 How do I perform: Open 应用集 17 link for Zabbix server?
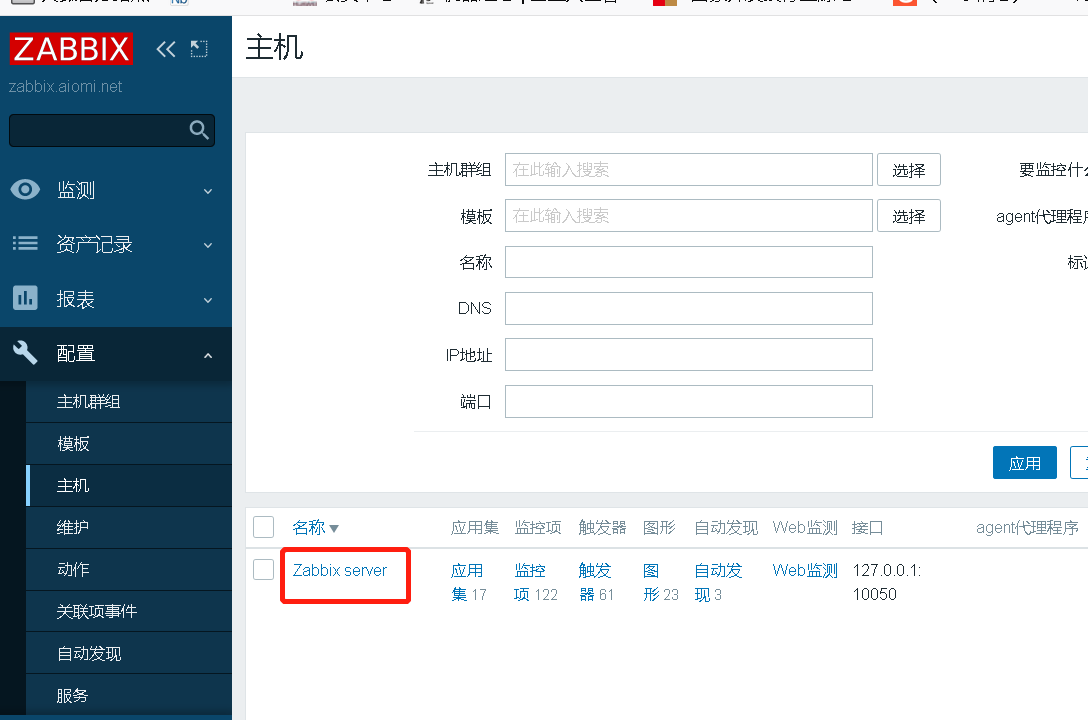coord(468,583)
